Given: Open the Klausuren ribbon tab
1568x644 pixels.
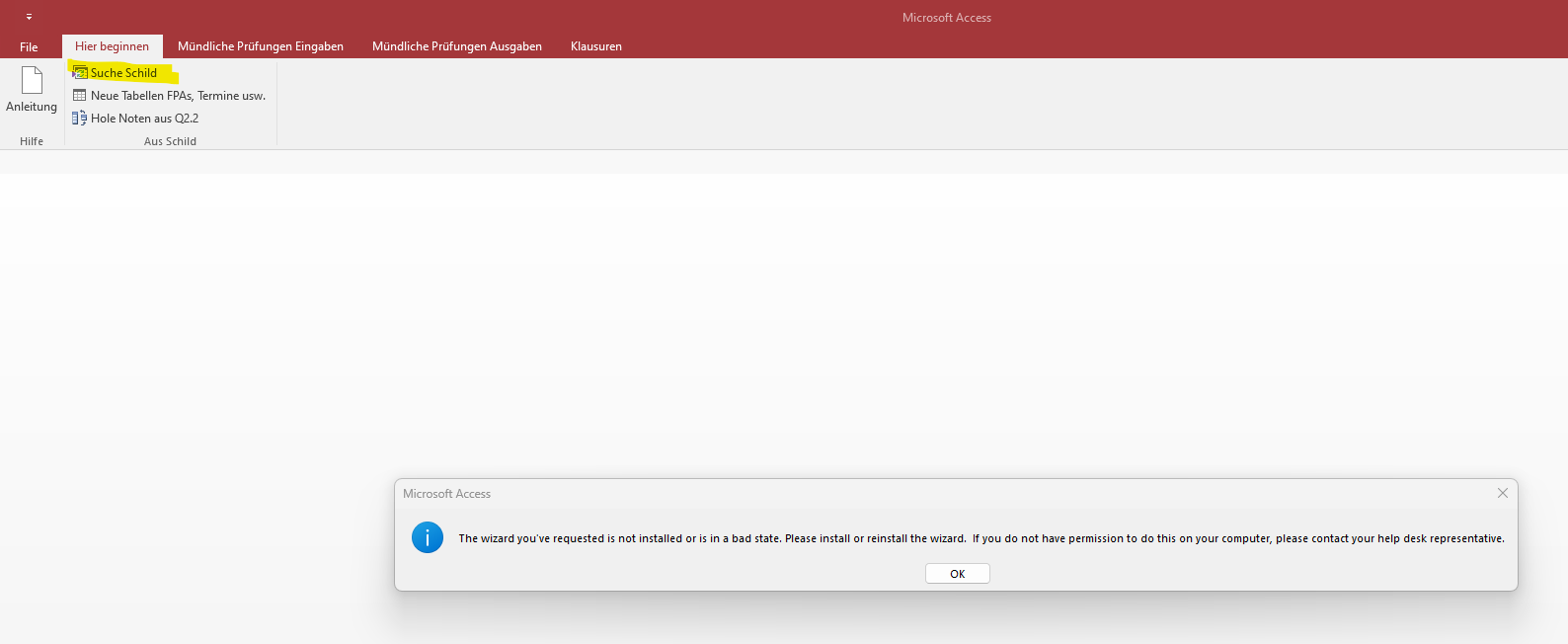Looking at the screenshot, I should click(x=596, y=46).
